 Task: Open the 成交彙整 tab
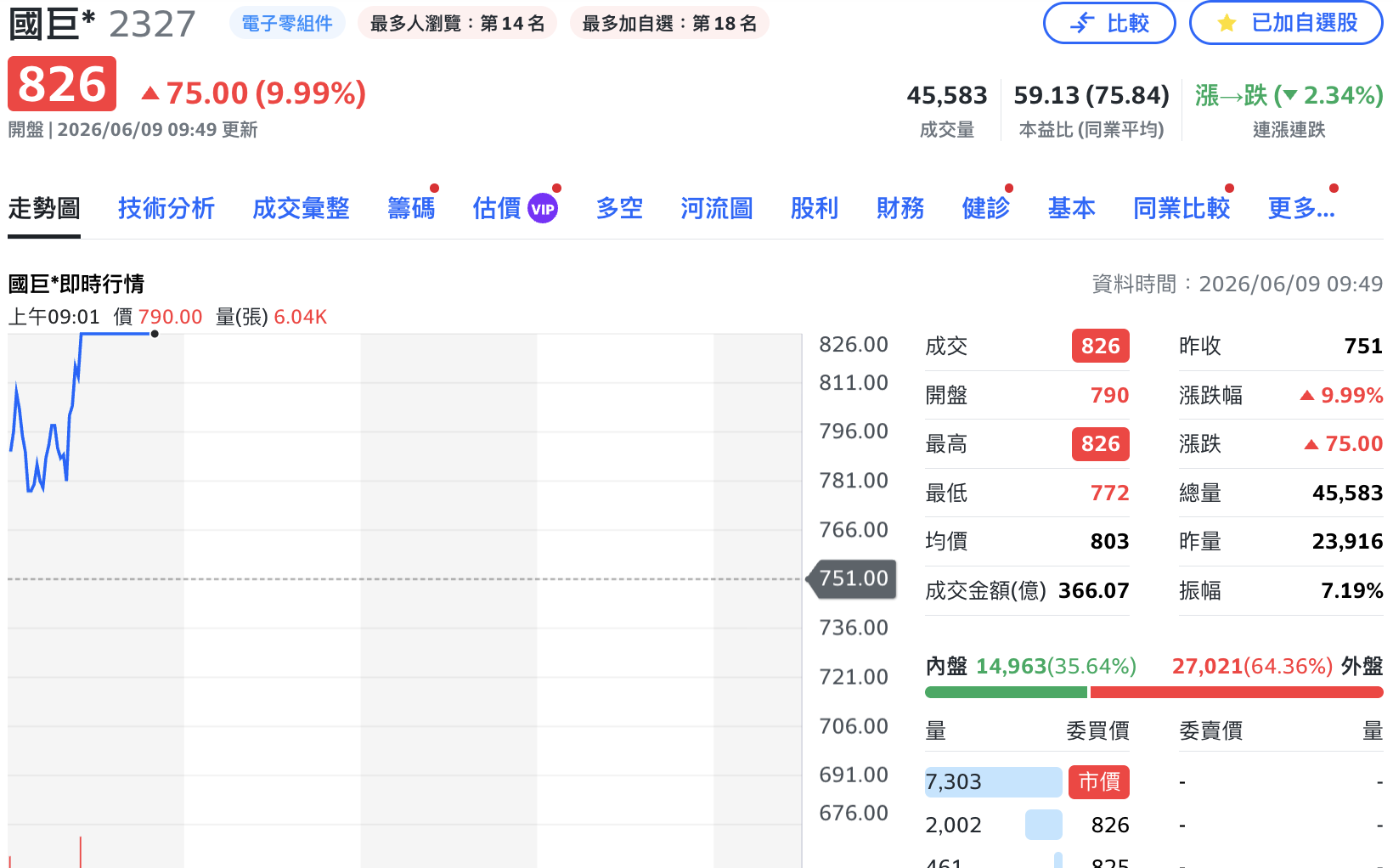coord(301,208)
